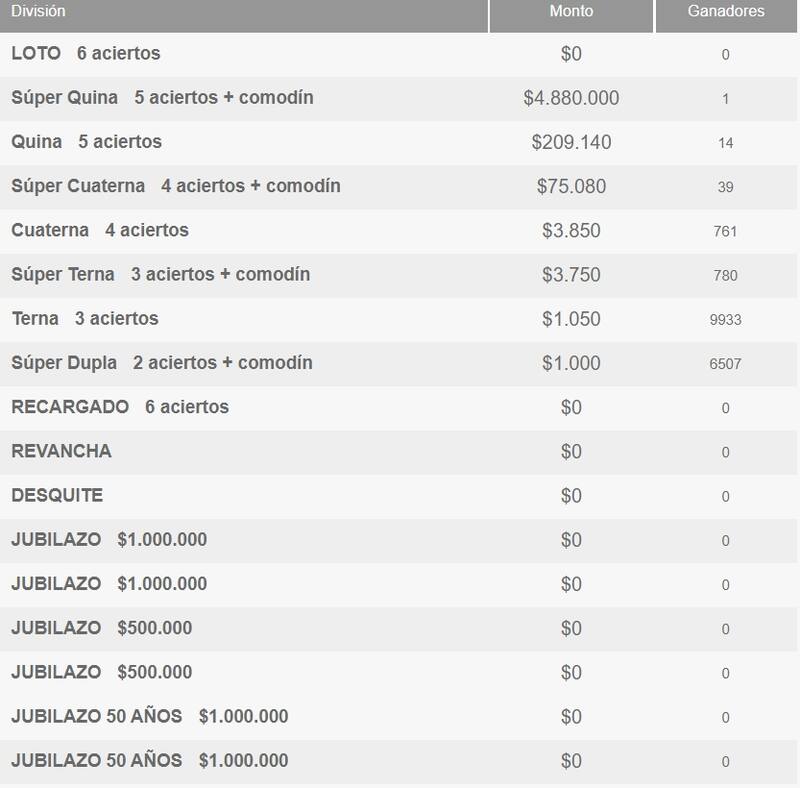Select the 6507 winners count
Viewport: 800px width, 788px height.
coord(726,364)
